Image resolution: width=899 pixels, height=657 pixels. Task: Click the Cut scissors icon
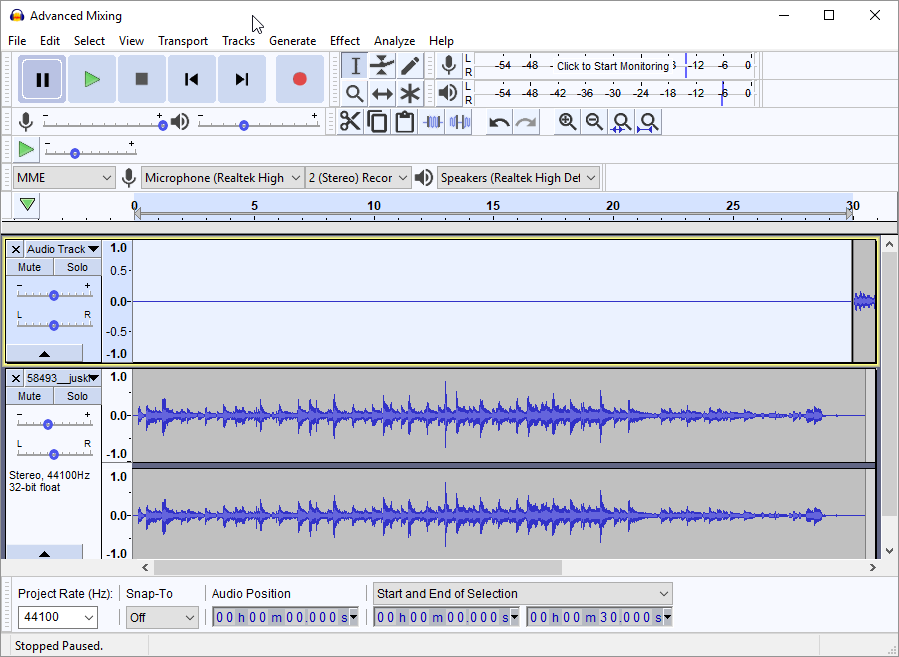[x=350, y=122]
